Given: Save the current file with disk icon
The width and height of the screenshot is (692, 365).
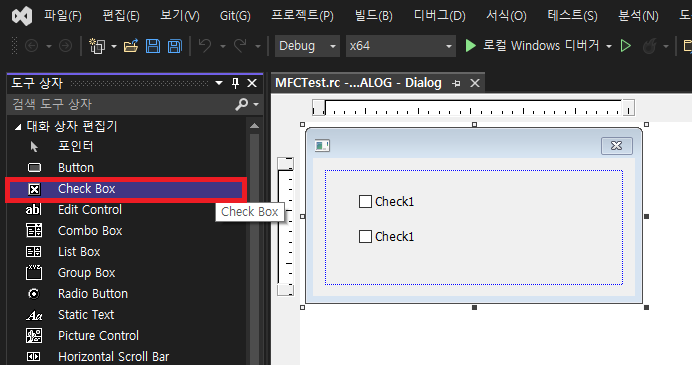Looking at the screenshot, I should coord(153,45).
